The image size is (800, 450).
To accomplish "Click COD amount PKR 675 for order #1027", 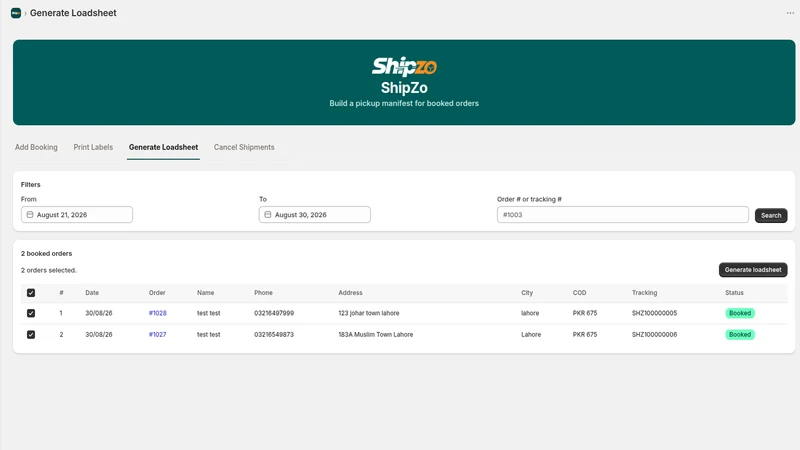I will (x=585, y=335).
